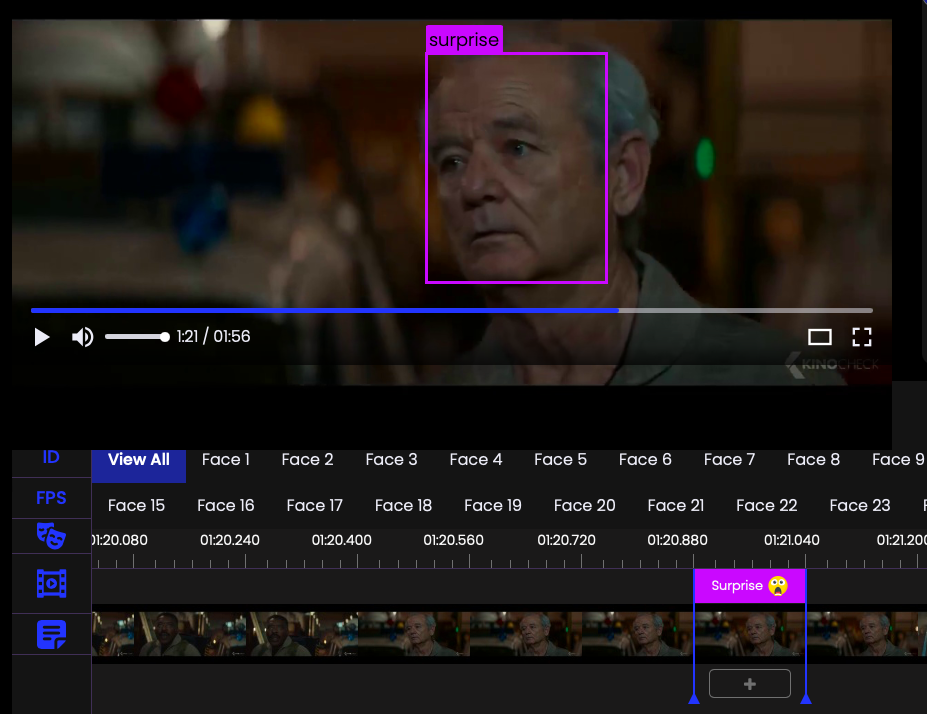Viewport: 927px width, 714px height.
Task: Switch to the Face 5 tab
Action: point(560,460)
